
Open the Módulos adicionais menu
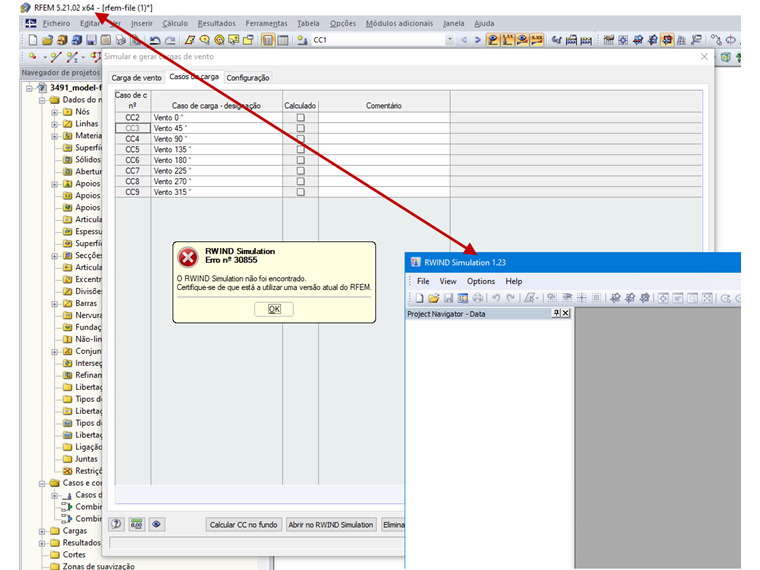399,23
